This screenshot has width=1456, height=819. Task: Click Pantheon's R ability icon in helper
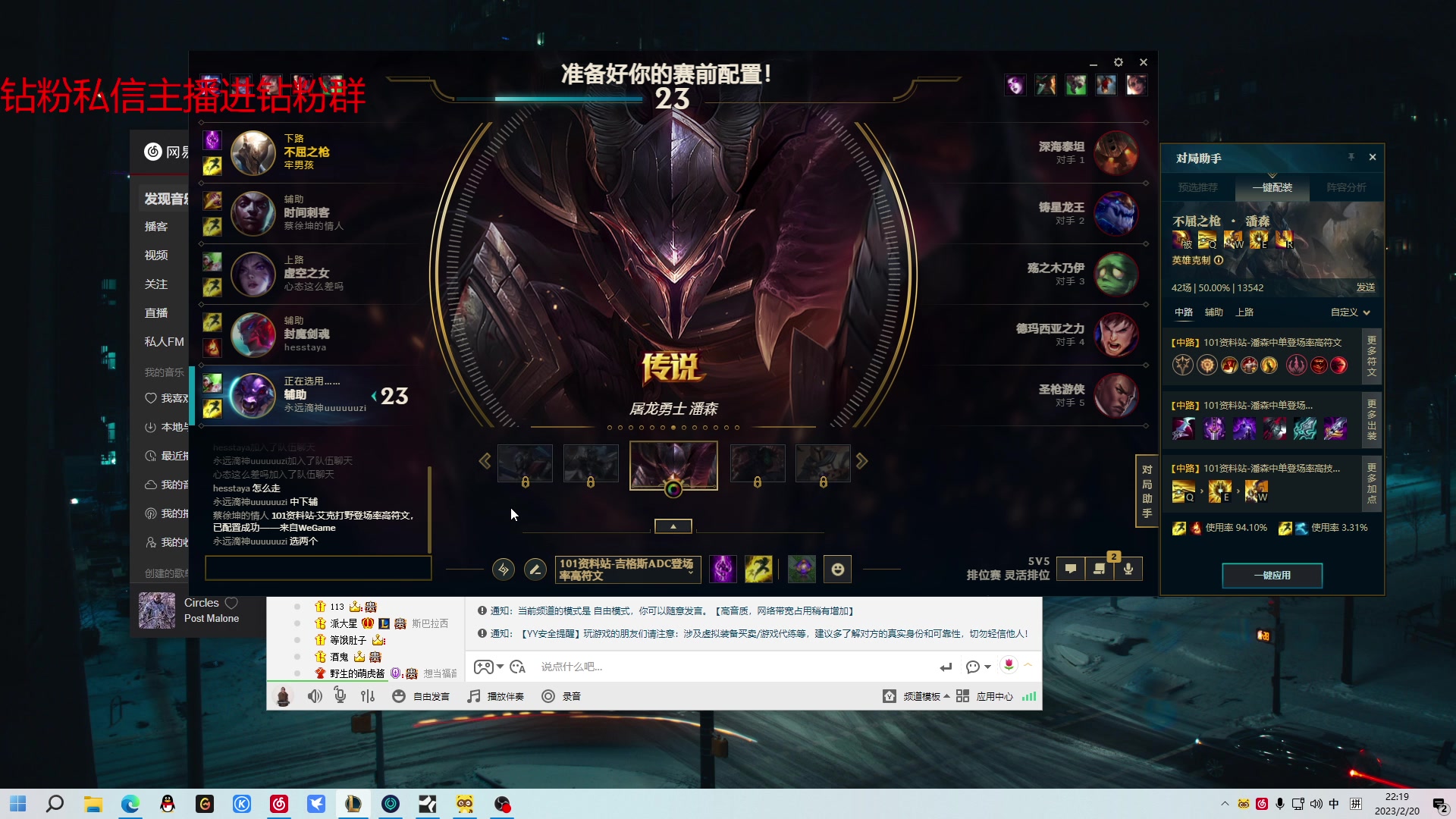[1284, 240]
